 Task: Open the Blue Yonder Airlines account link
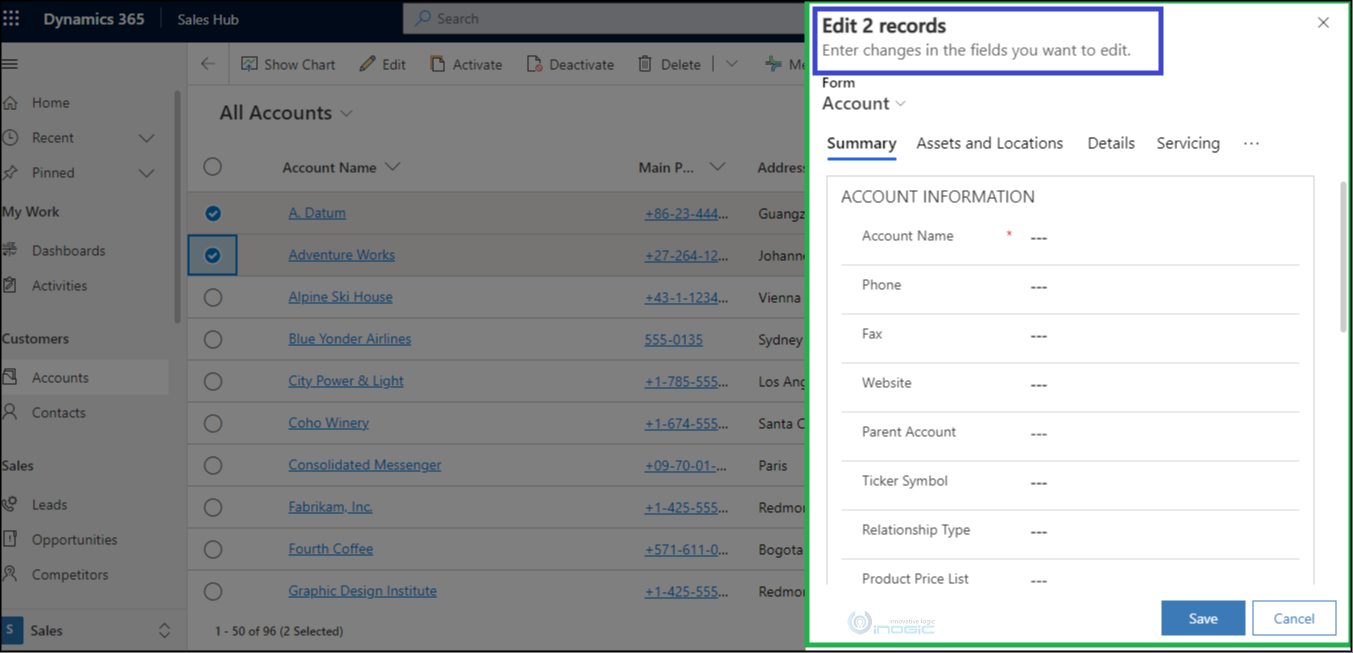pyautogui.click(x=349, y=339)
